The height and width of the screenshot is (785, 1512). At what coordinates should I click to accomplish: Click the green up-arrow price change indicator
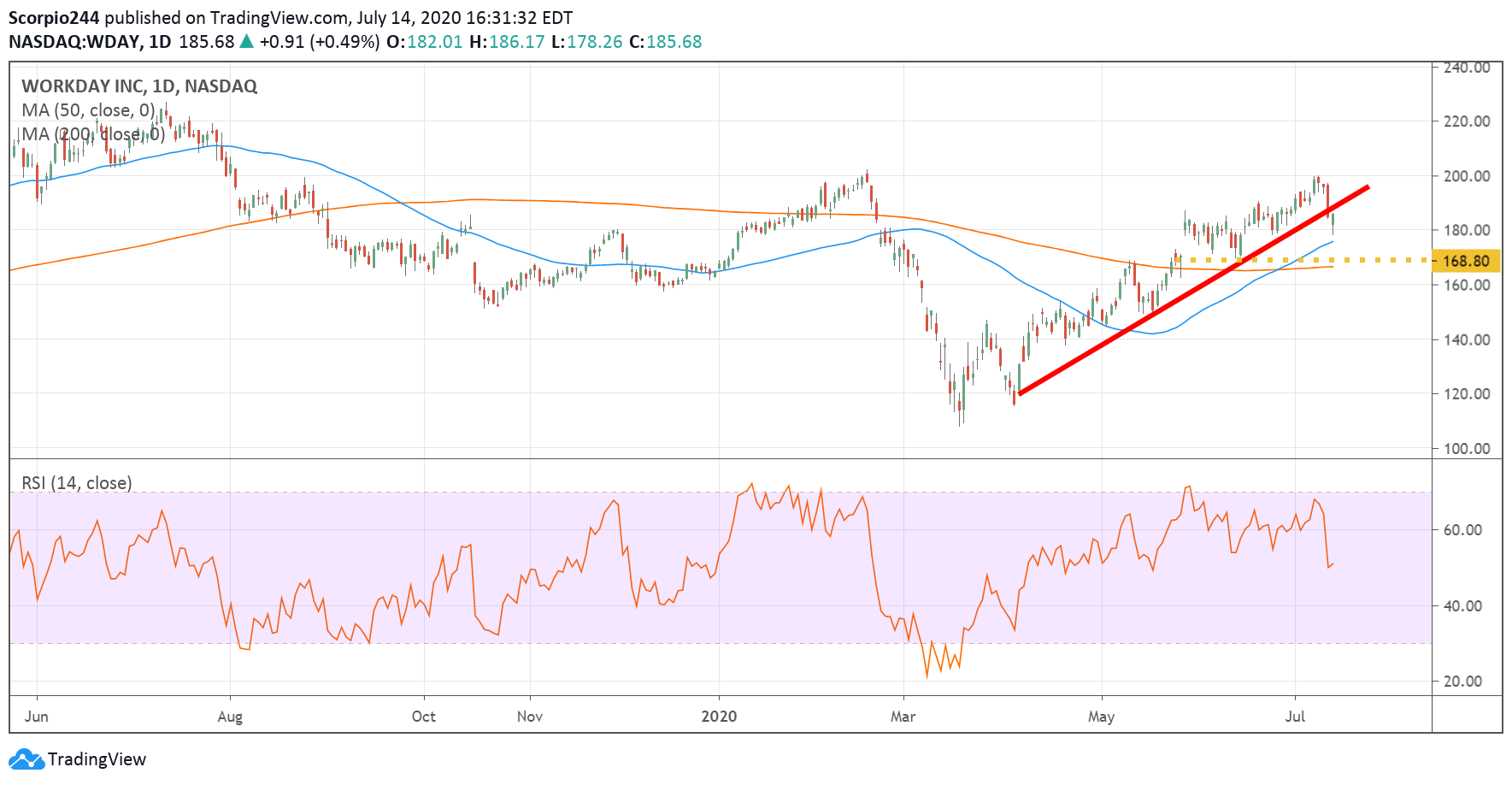tap(246, 41)
